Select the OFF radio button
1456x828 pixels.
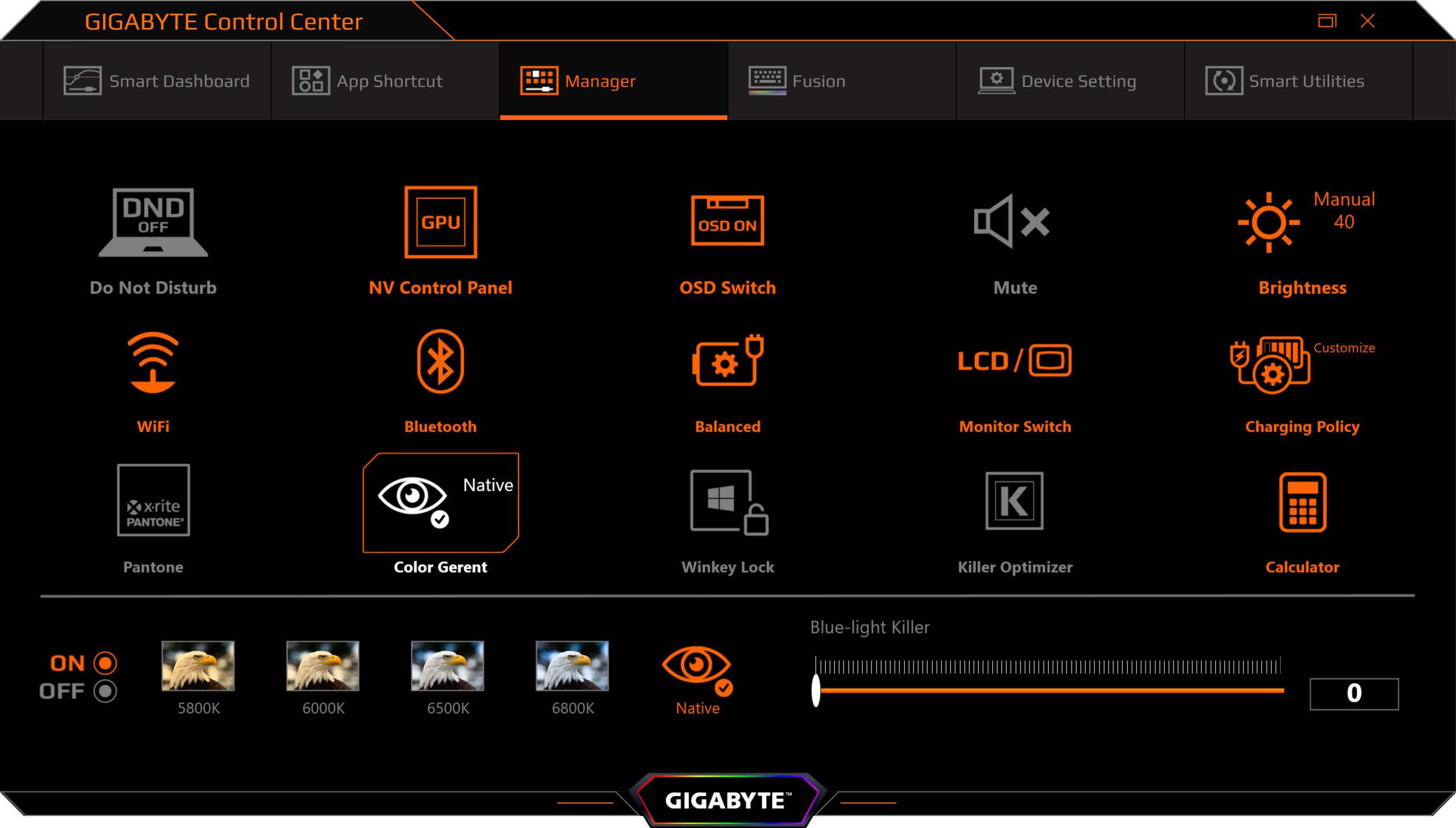pyautogui.click(x=105, y=692)
